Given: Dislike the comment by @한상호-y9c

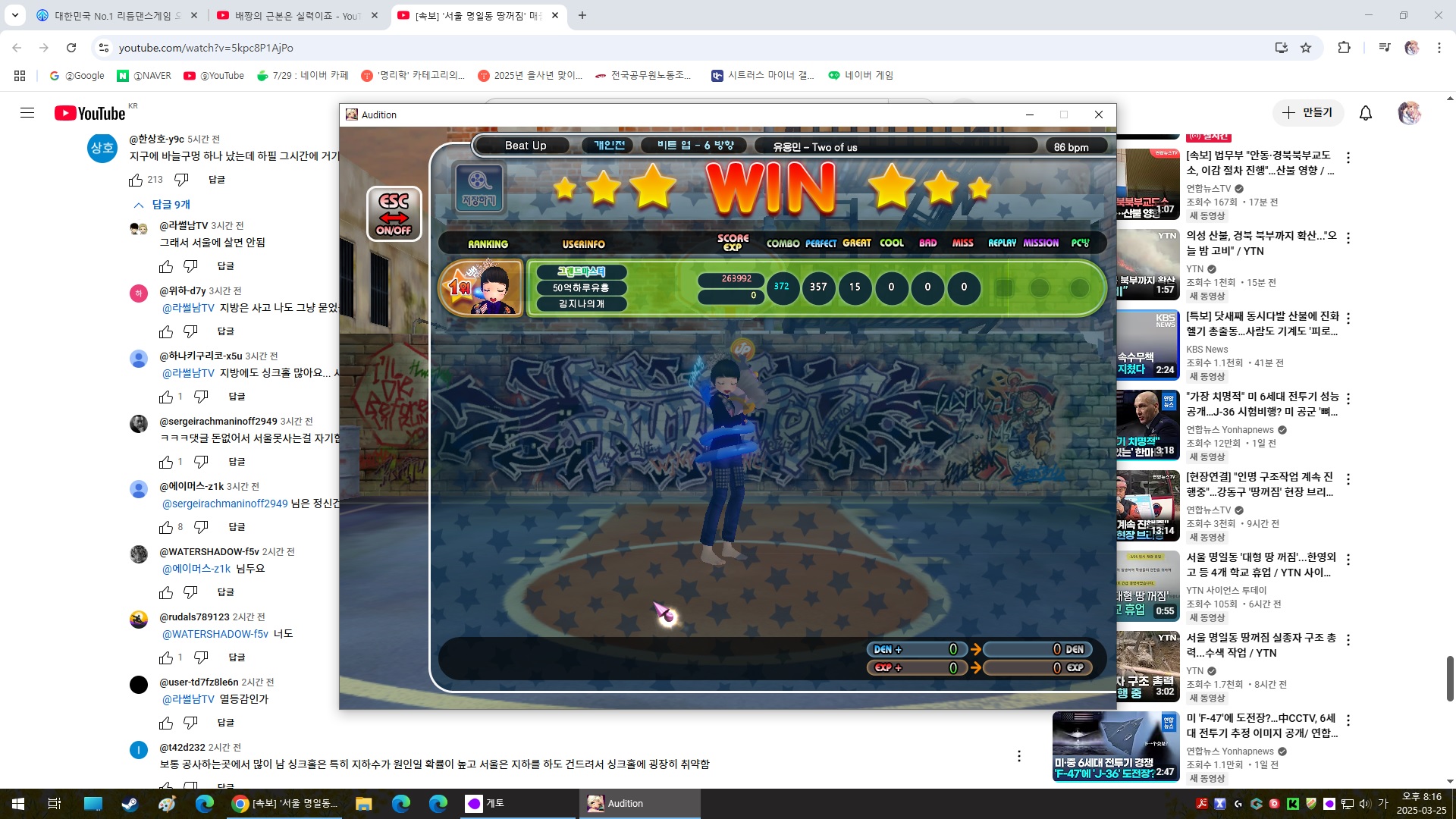Looking at the screenshot, I should (181, 180).
